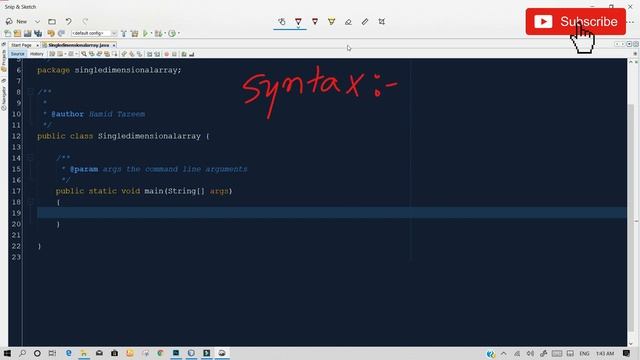Click ENG language indicator
The image size is (640, 360).
click(584, 353)
